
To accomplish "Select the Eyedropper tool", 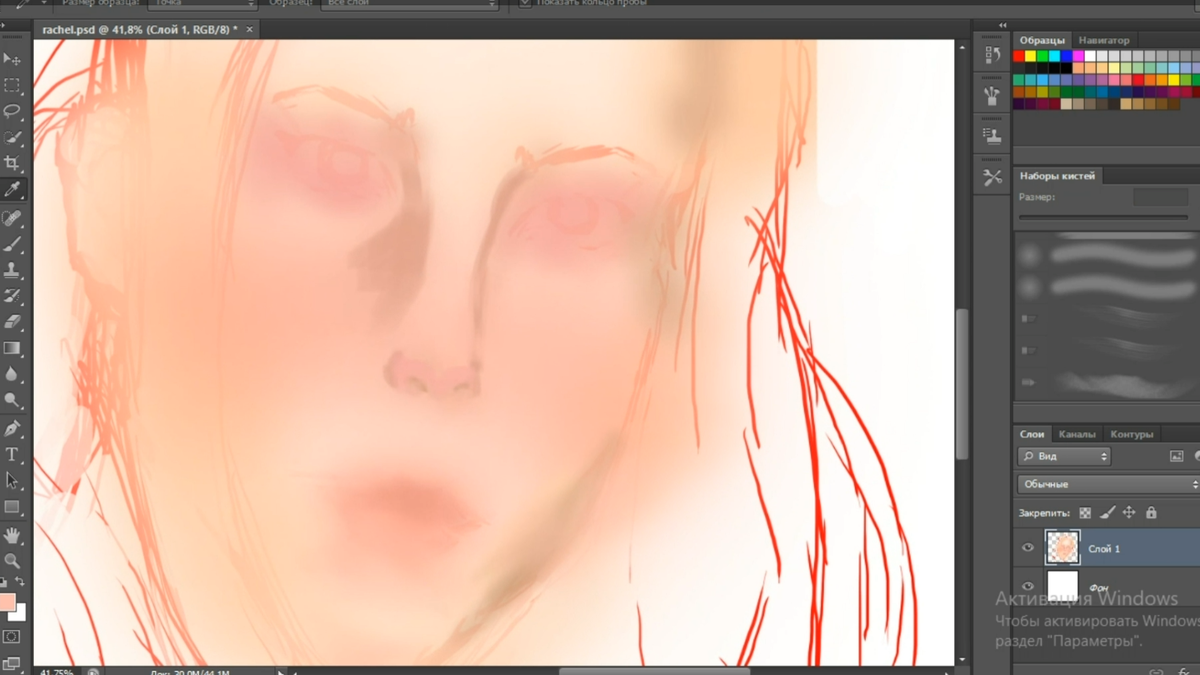I will [12, 189].
